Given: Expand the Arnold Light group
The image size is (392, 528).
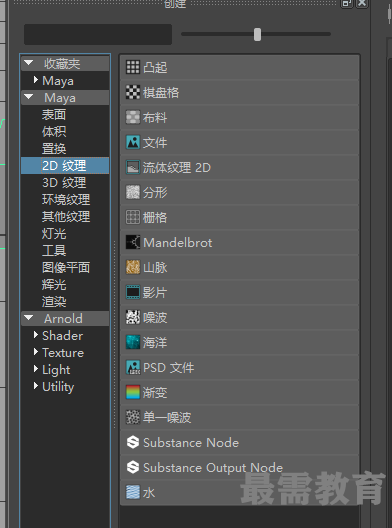Looking at the screenshot, I should pos(36,369).
